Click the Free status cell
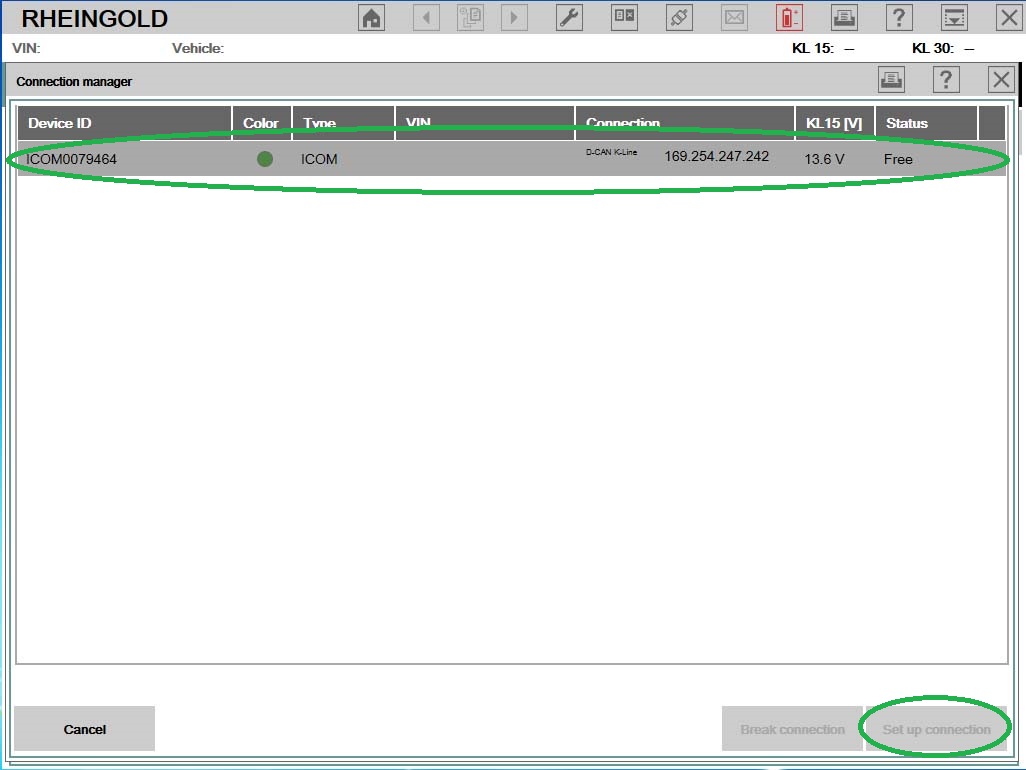 898,159
